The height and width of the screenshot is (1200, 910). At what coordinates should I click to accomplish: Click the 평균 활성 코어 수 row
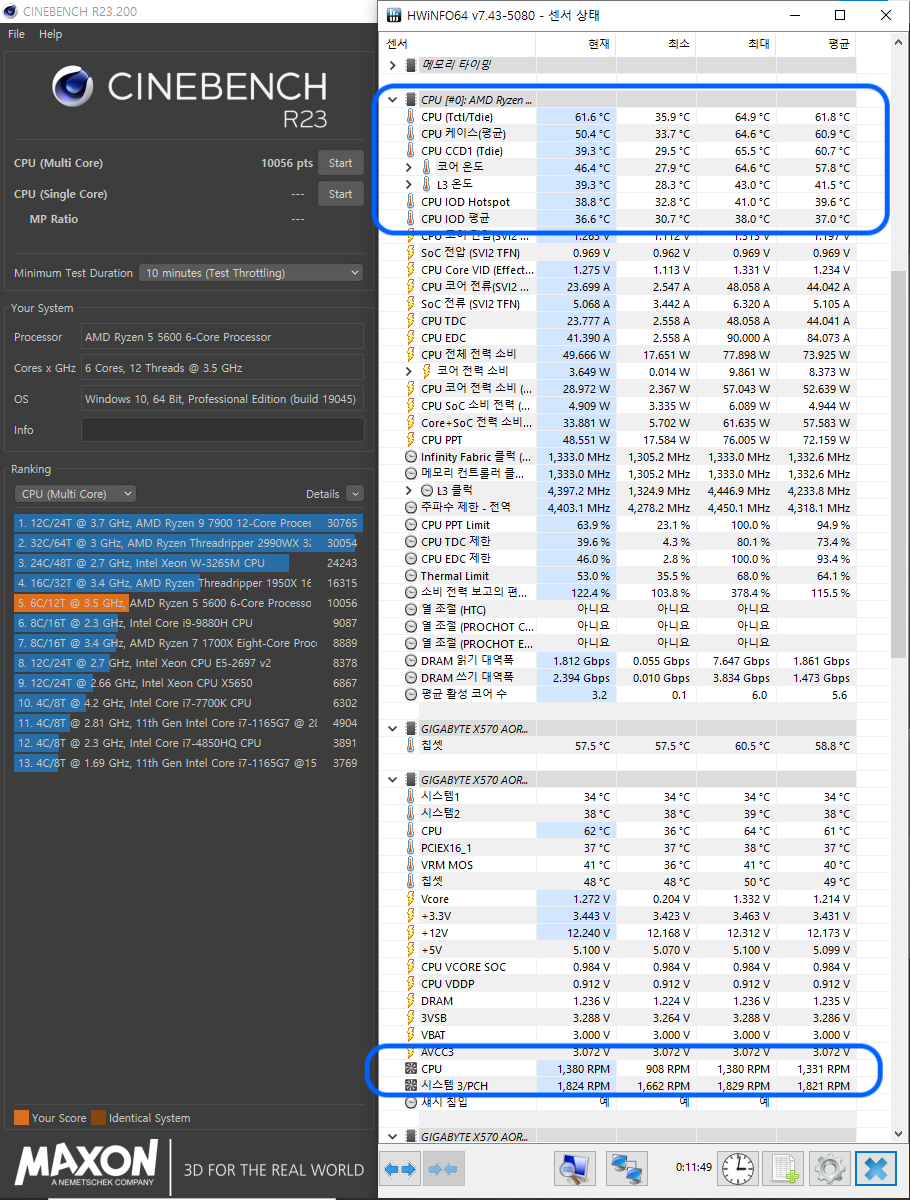618,695
